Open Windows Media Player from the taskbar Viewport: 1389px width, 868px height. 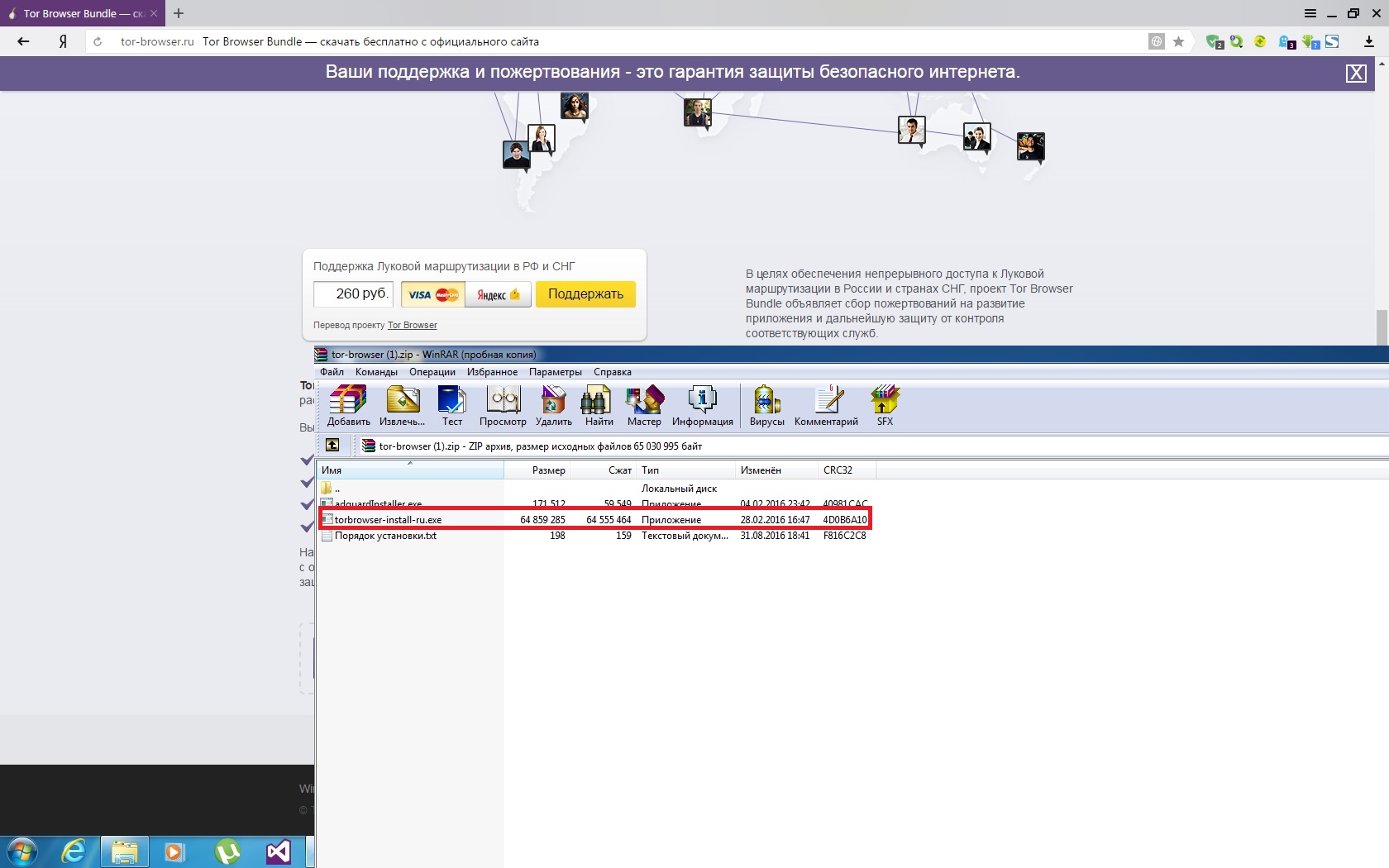click(174, 851)
